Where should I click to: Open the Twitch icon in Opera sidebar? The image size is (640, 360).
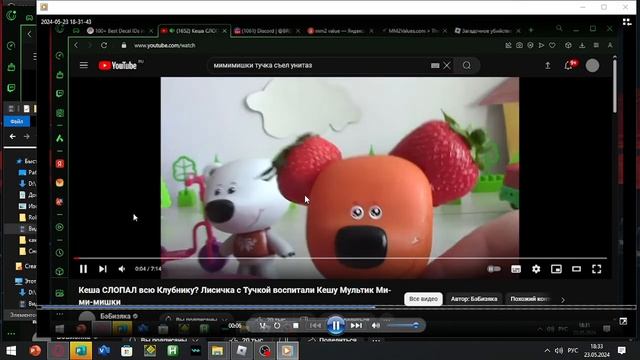click(60, 94)
